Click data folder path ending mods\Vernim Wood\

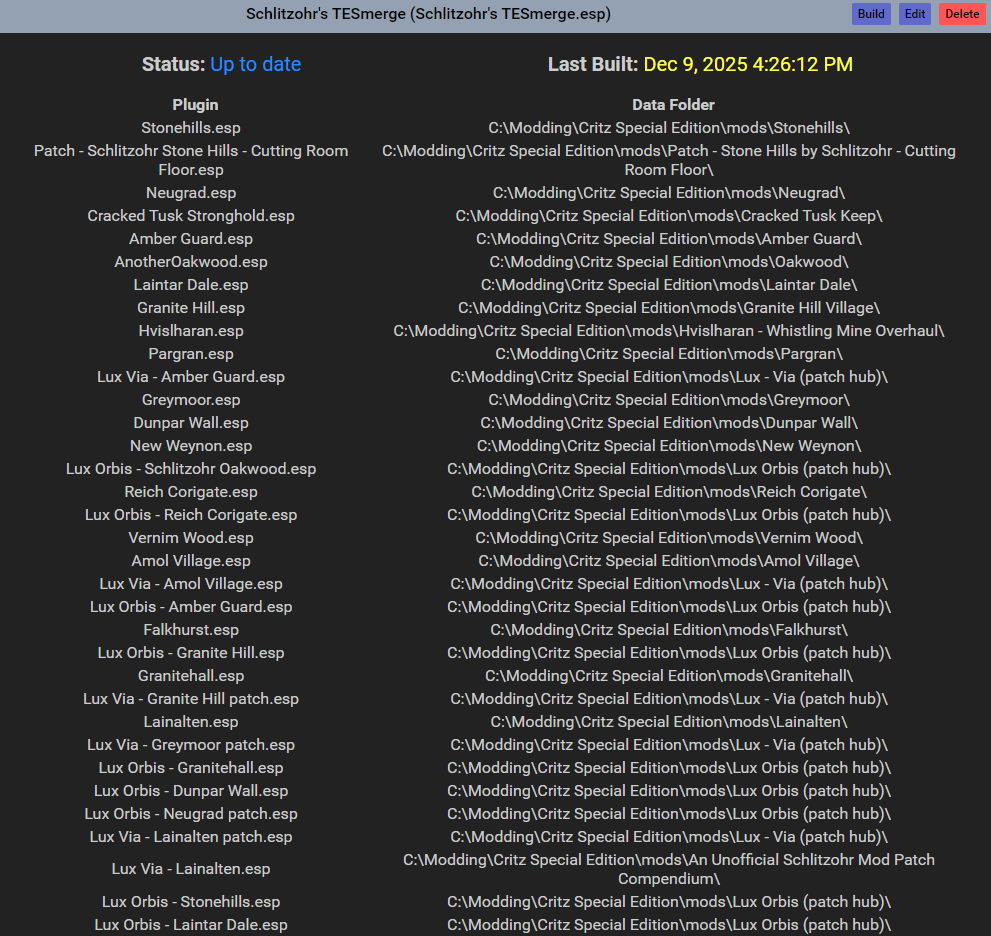669,538
